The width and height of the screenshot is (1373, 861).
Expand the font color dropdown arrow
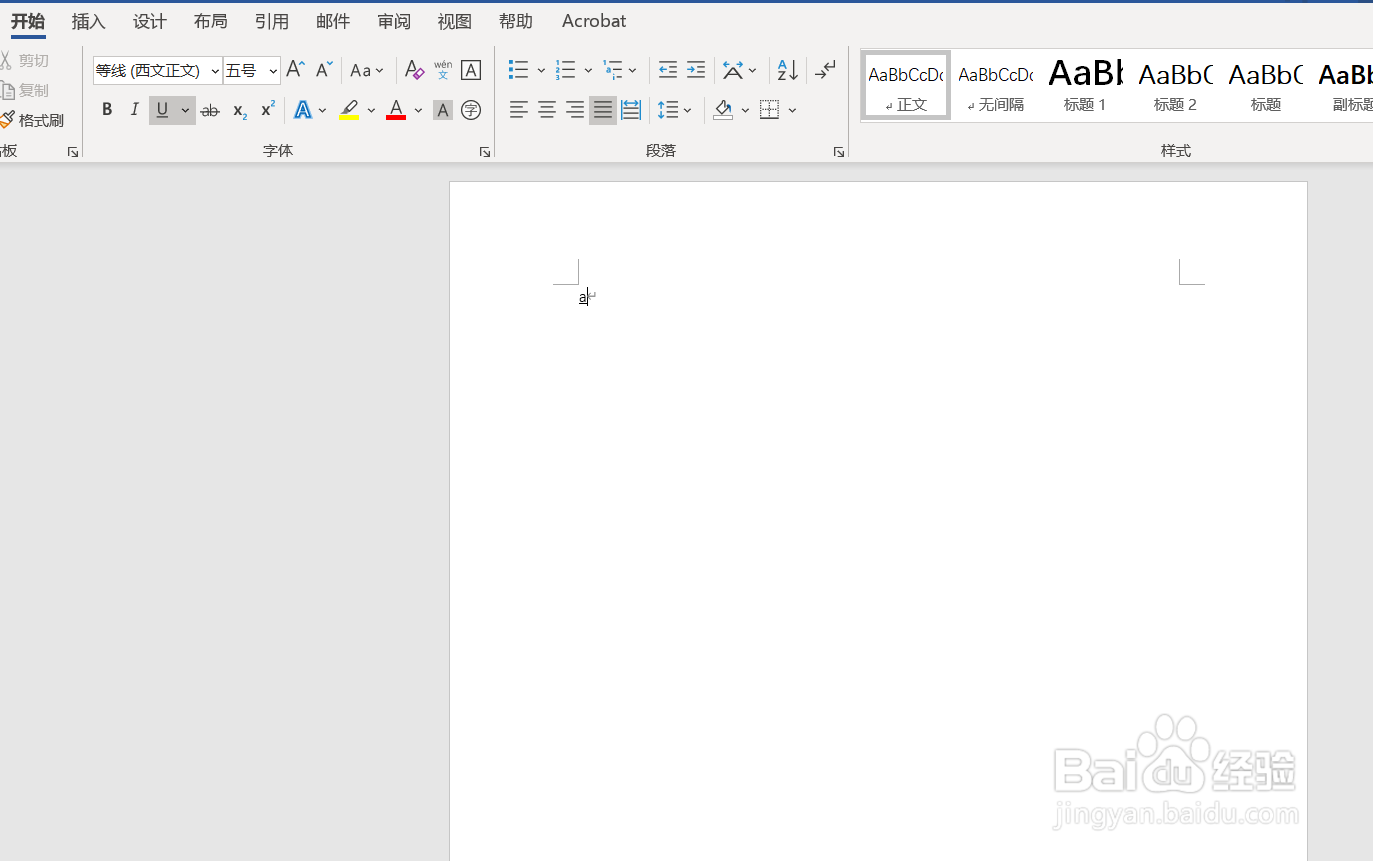(x=418, y=110)
